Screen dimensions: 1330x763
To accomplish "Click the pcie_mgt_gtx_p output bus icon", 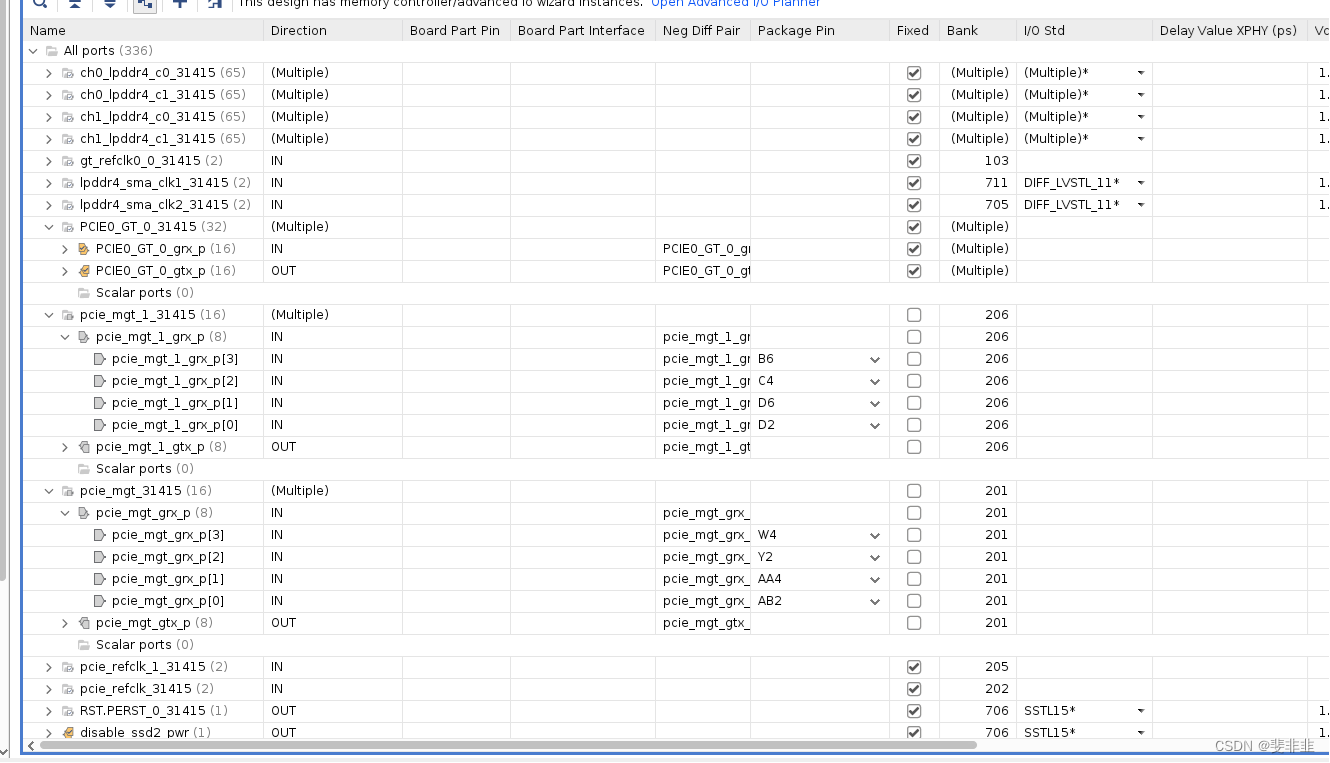I will (84, 623).
